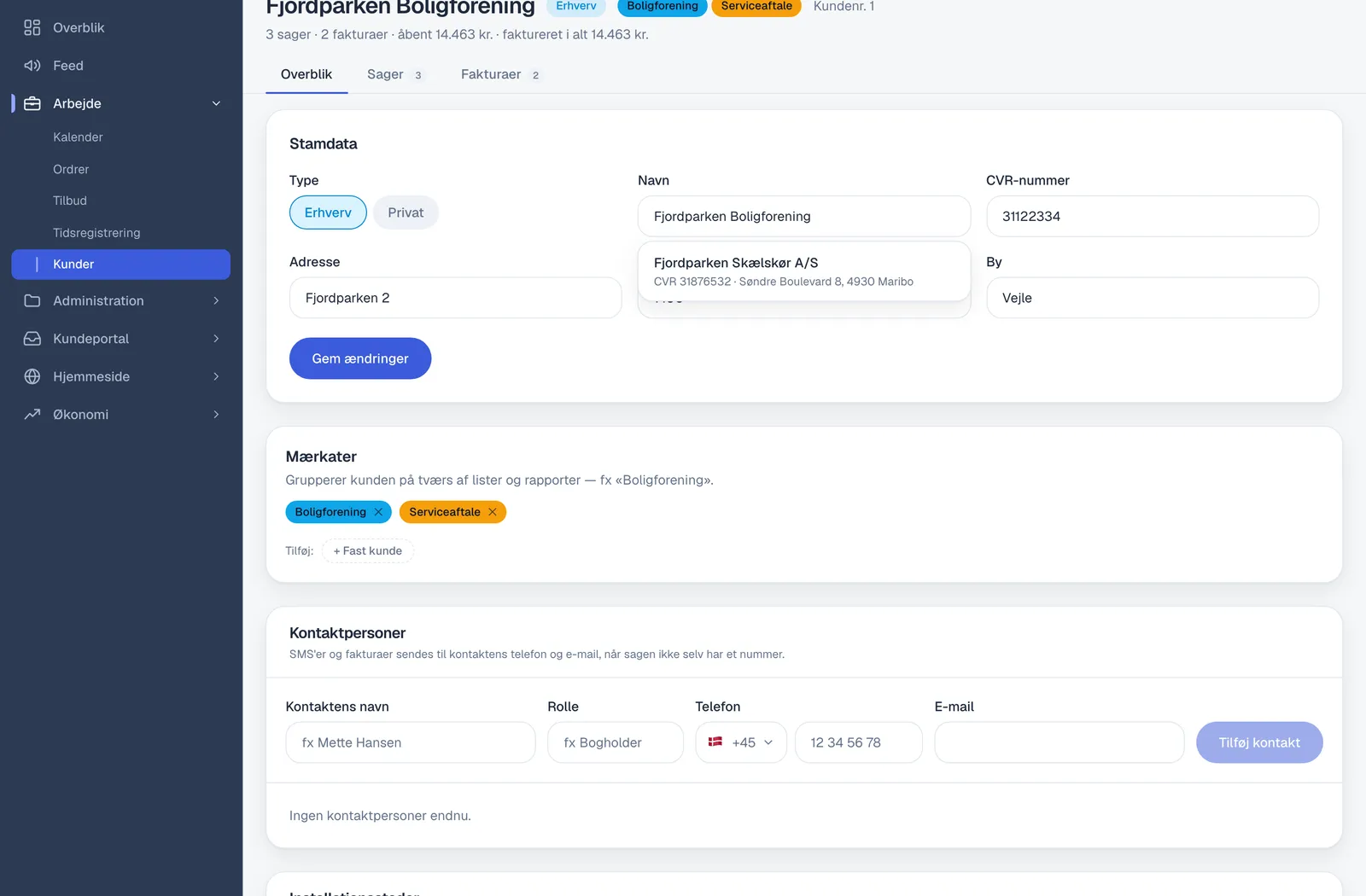Screen dimensions: 1366x896
Task: Collapse the Arbejde menu chevron
Action: [216, 103]
